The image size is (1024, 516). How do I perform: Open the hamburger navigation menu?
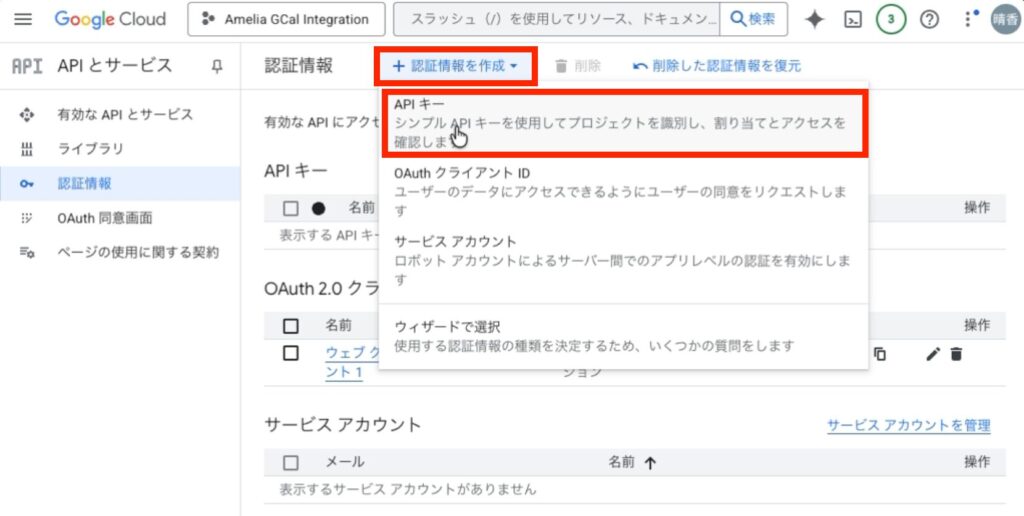pos(23,20)
